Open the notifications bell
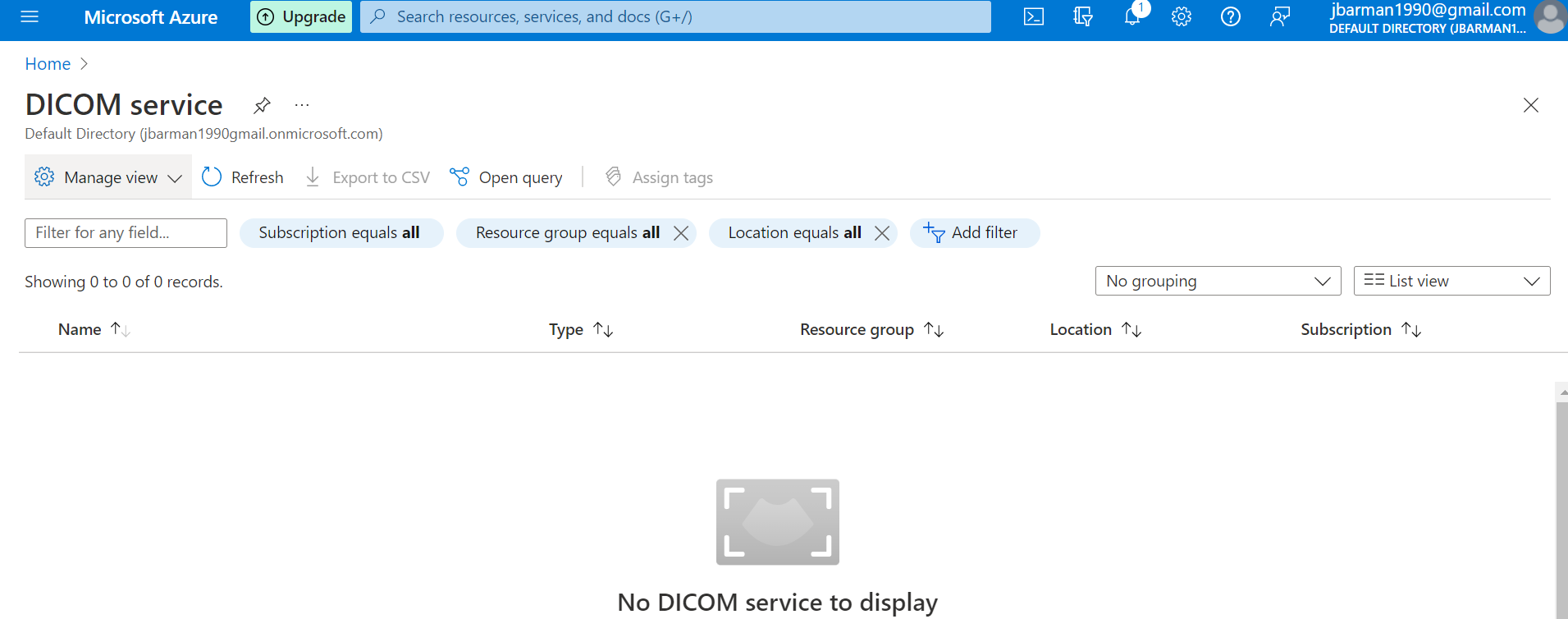 pyautogui.click(x=1133, y=15)
